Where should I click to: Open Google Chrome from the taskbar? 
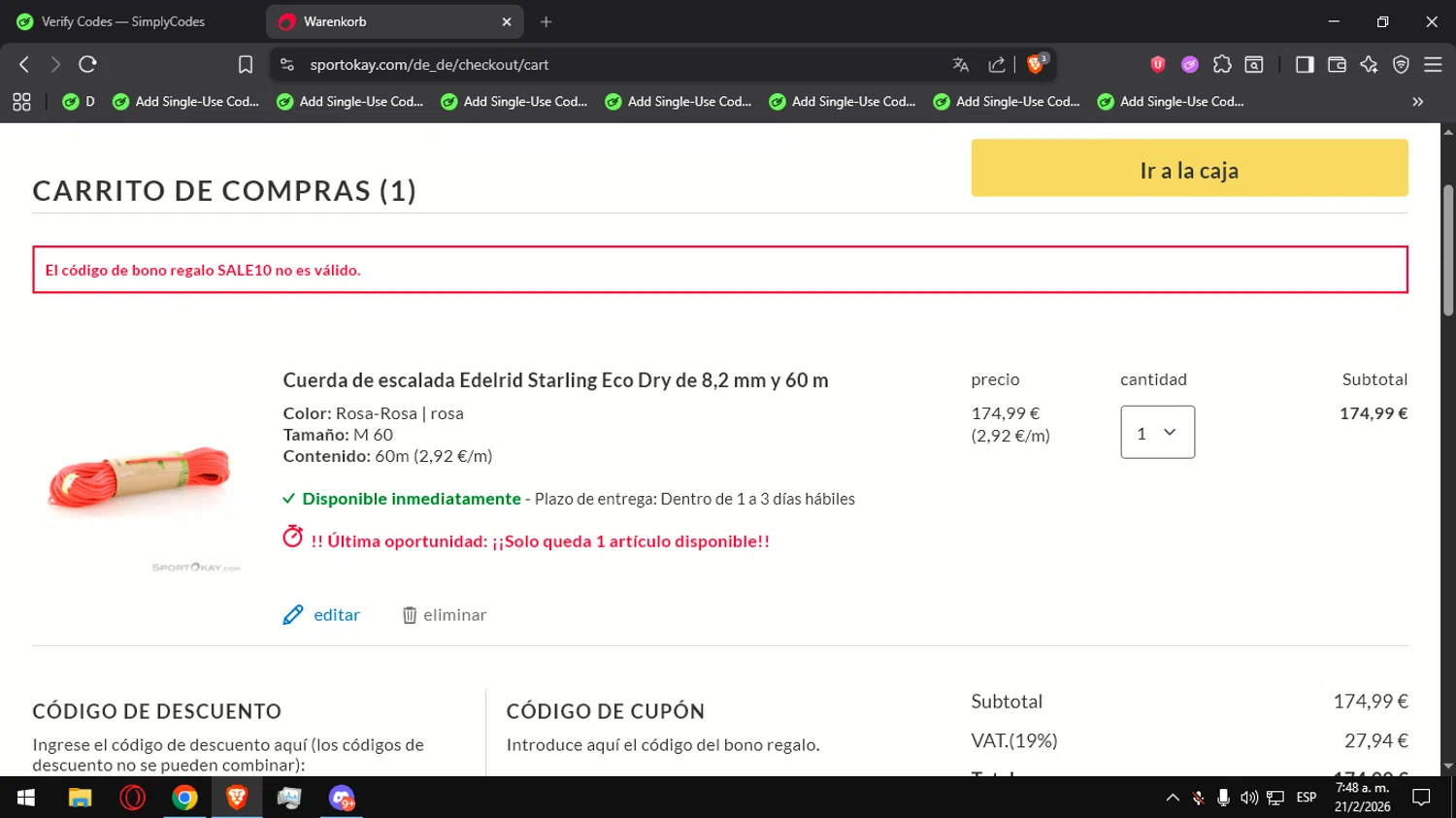coord(184,798)
